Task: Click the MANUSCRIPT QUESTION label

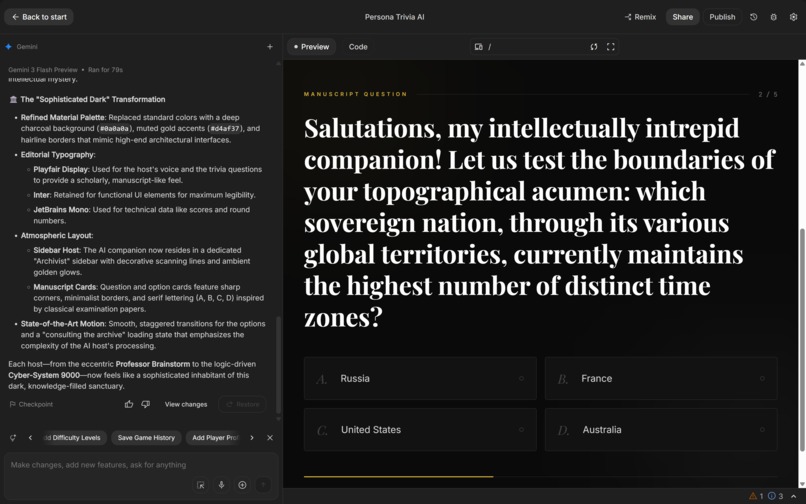Action: pyautogui.click(x=355, y=94)
